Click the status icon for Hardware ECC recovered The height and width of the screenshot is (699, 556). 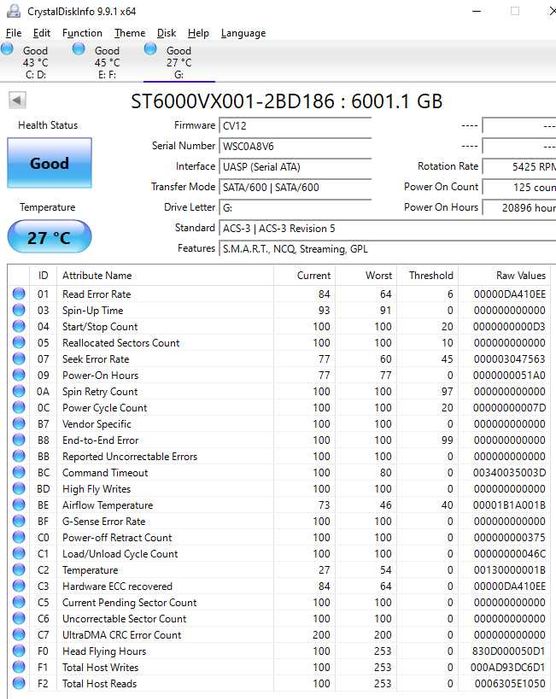[x=19, y=586]
